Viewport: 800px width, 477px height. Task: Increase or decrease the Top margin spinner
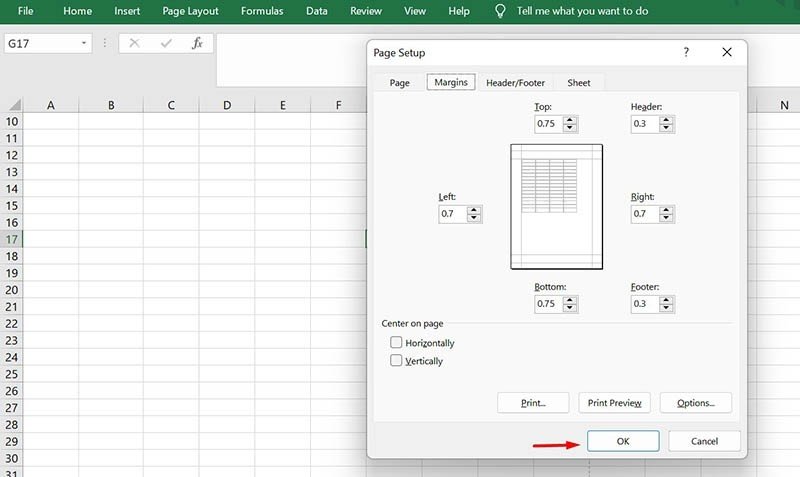[x=570, y=124]
